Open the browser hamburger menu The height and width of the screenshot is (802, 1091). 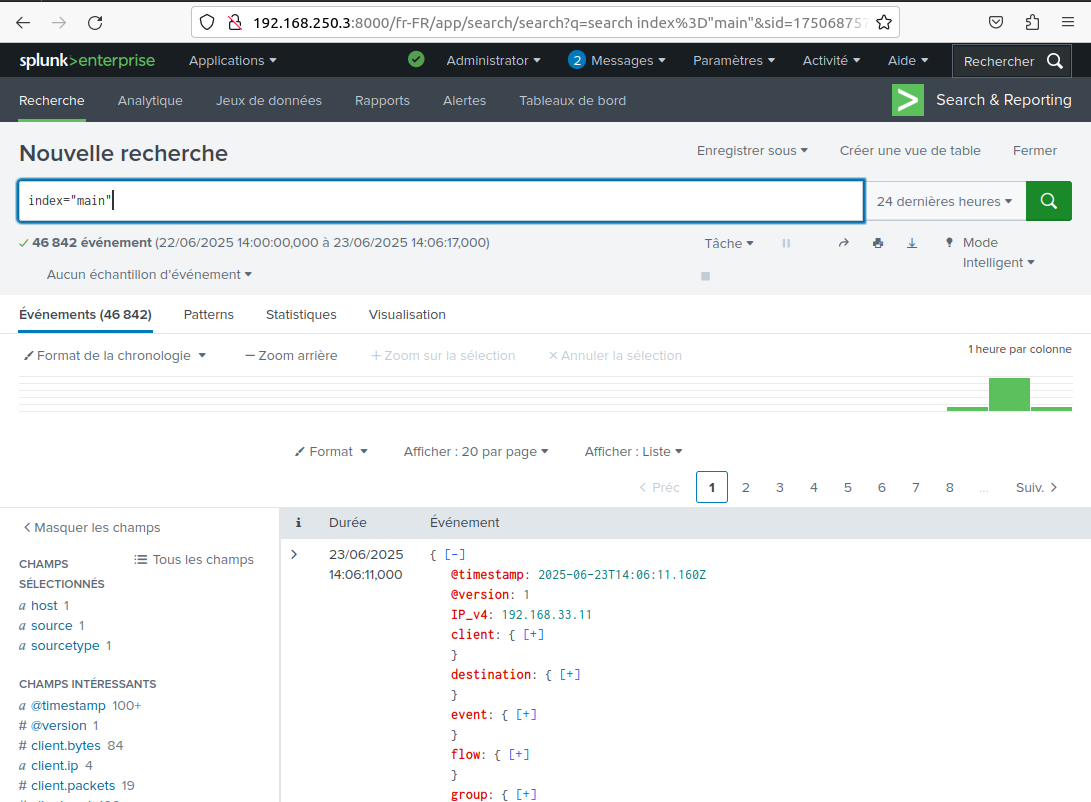pyautogui.click(x=1068, y=23)
